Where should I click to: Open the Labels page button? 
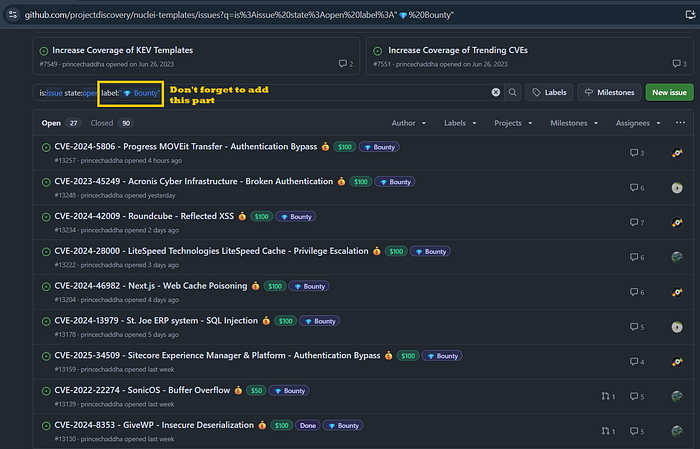549,92
